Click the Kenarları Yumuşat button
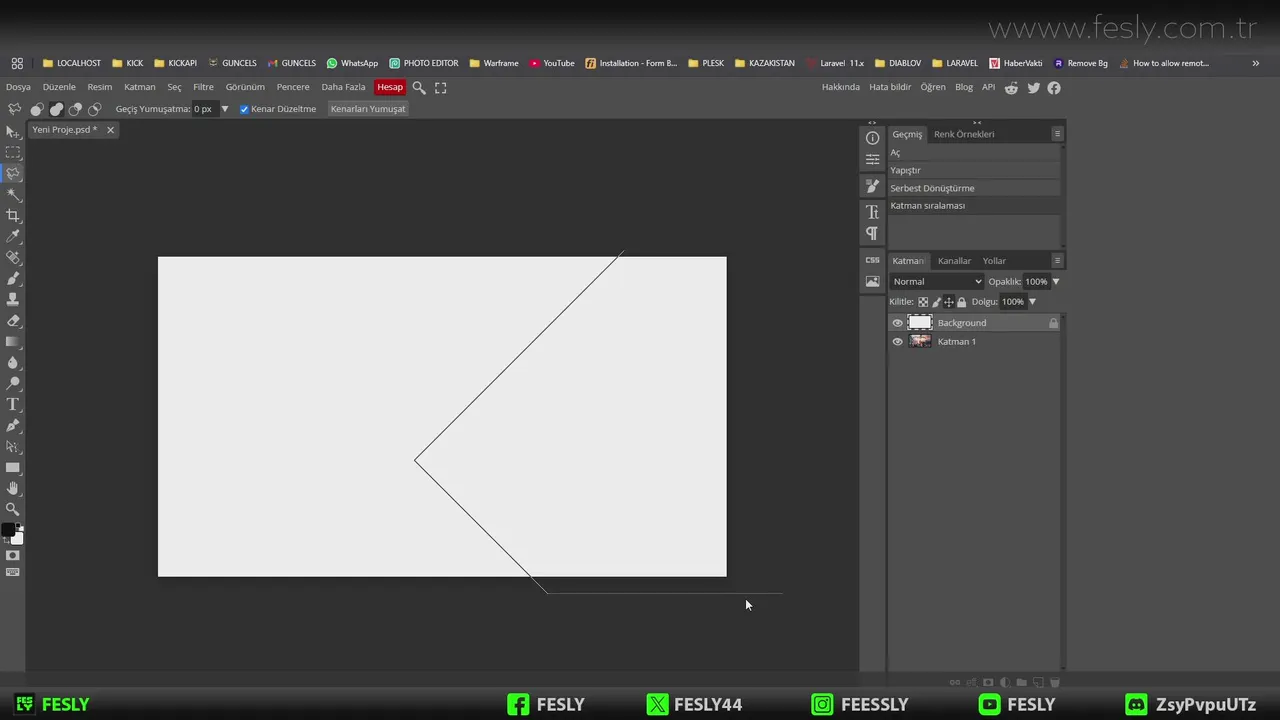 click(368, 109)
